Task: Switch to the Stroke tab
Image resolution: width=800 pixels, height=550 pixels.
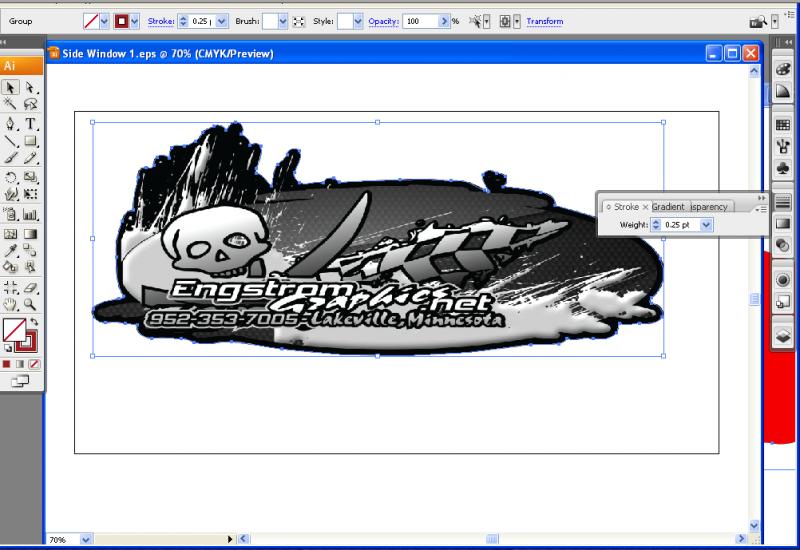Action: pyautogui.click(x=626, y=207)
